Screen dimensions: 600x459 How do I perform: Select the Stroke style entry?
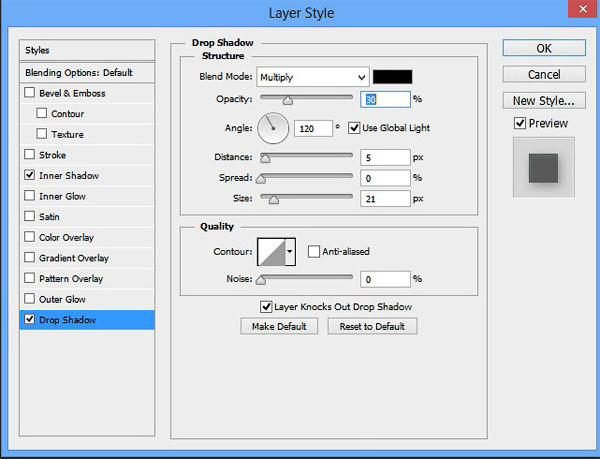tap(52, 155)
